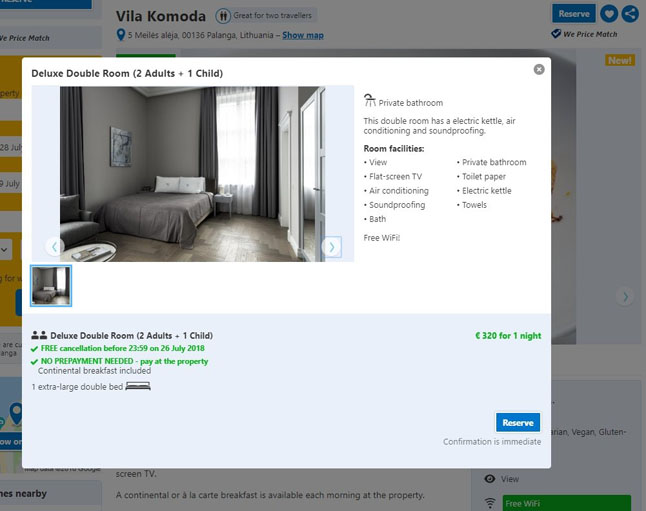Click the Free WiFi green label
This screenshot has height=511, width=646.
pos(566,503)
